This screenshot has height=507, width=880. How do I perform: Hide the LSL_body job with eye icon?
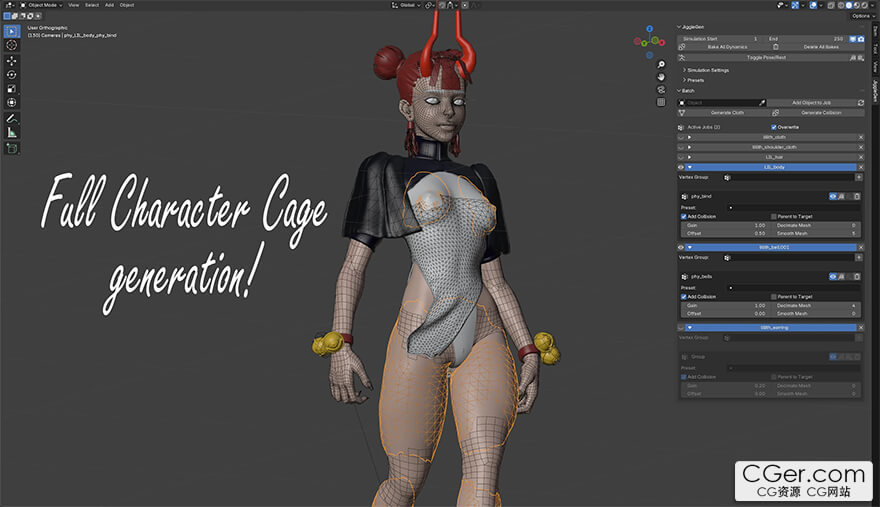(x=681, y=167)
